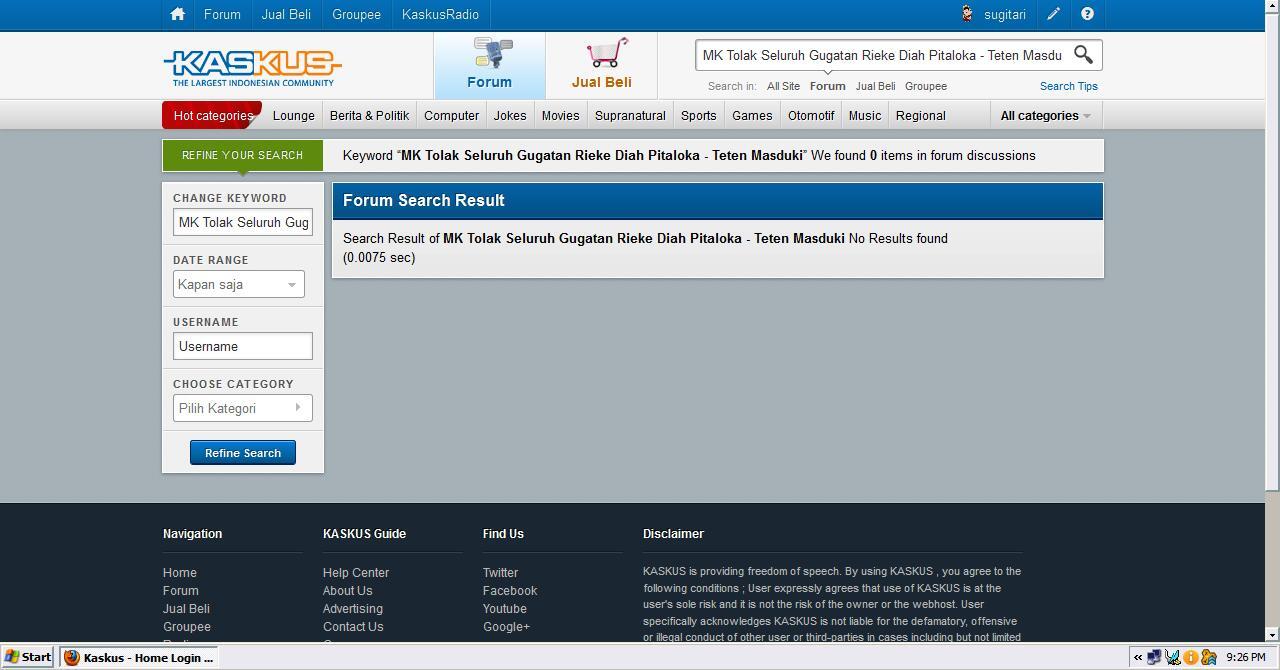Image resolution: width=1280 pixels, height=670 pixels.
Task: Open Berita & Politik category
Action: tap(369, 115)
